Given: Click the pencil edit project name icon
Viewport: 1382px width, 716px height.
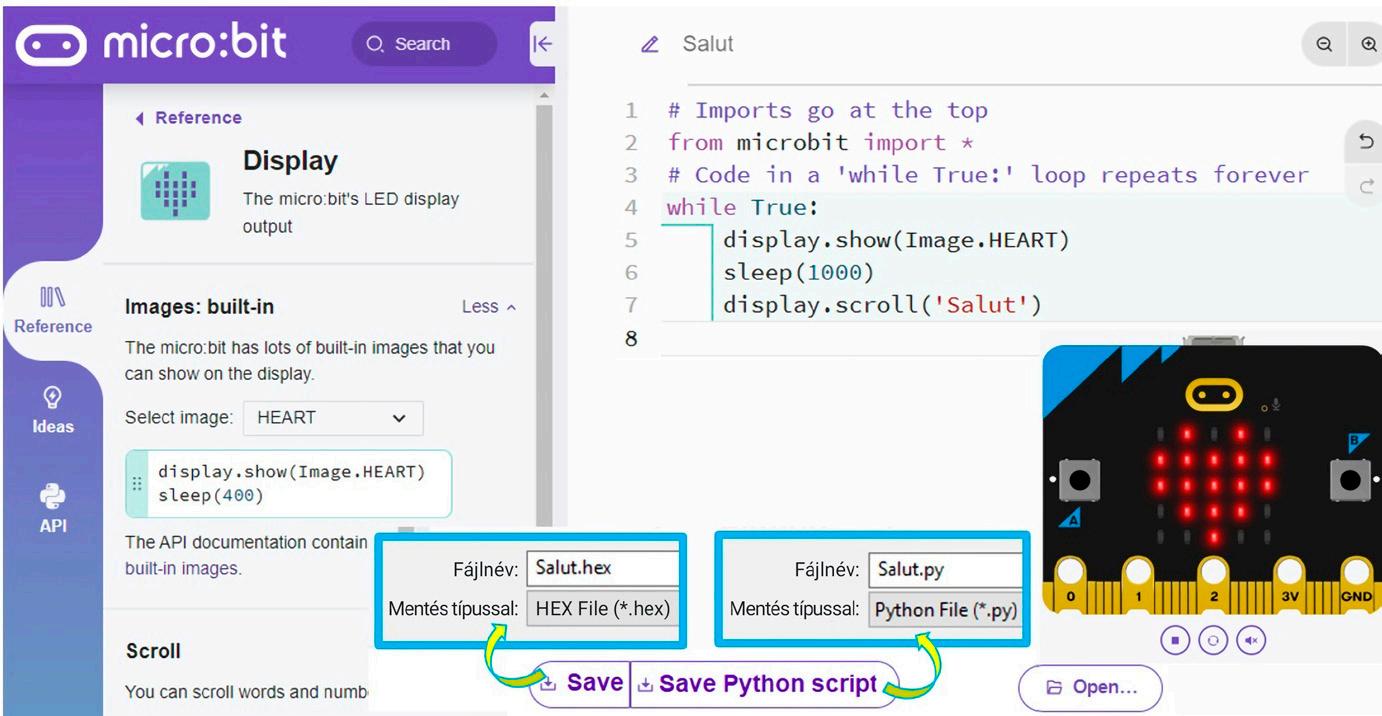Looking at the screenshot, I should pos(650,44).
